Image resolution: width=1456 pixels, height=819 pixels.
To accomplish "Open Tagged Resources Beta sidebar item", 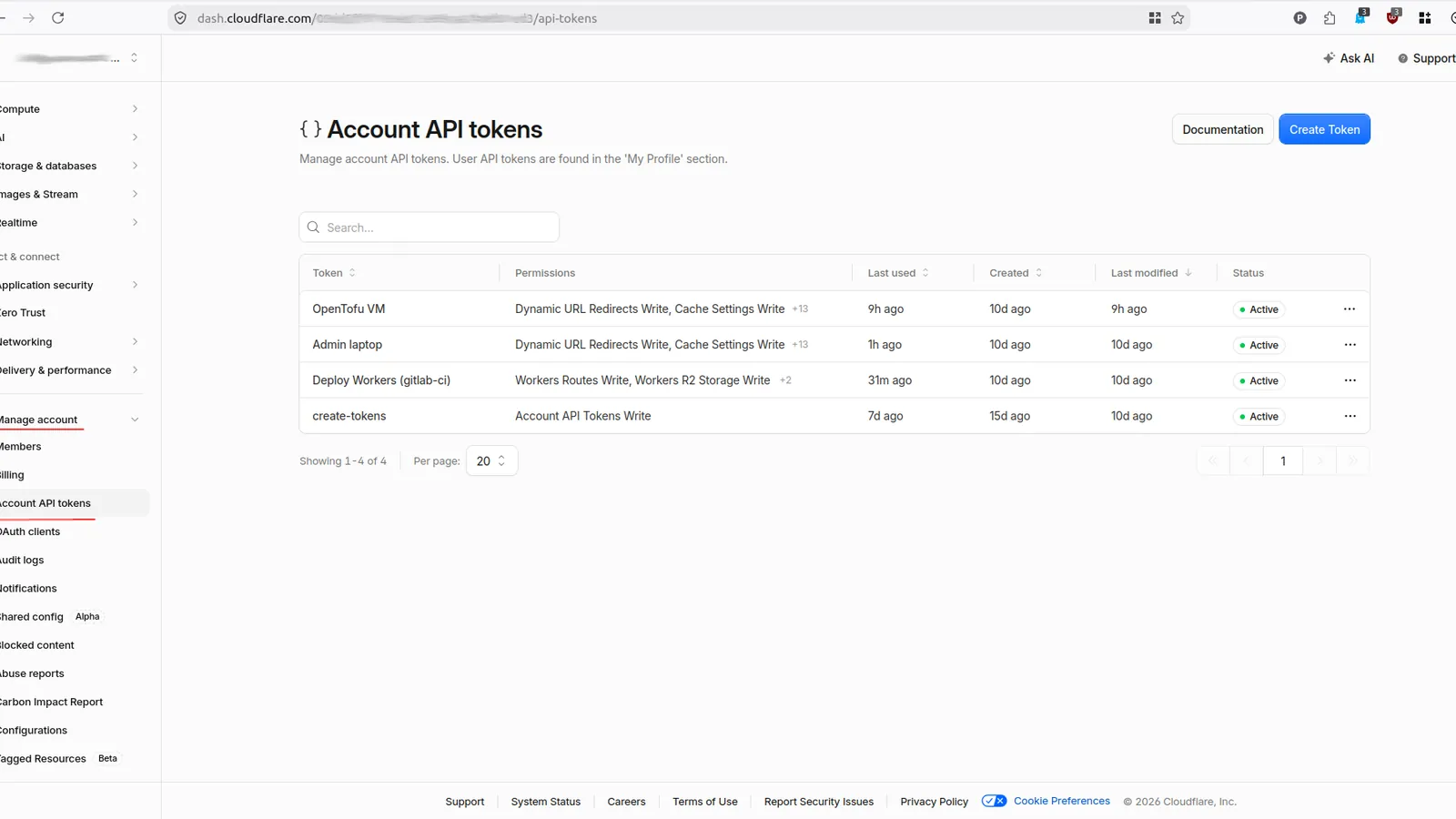I will pyautogui.click(x=59, y=758).
